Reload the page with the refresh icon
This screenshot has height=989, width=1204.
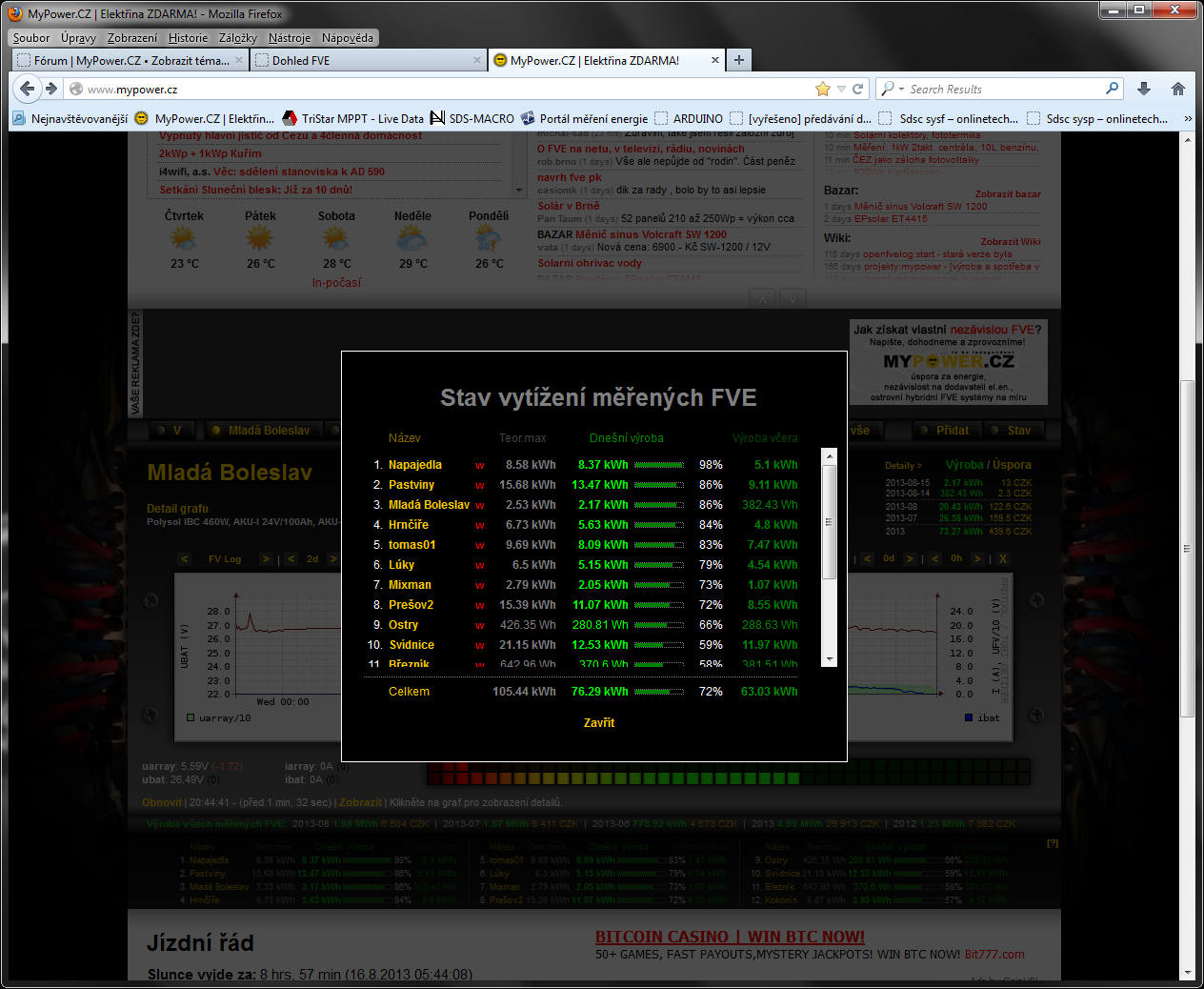[x=857, y=89]
